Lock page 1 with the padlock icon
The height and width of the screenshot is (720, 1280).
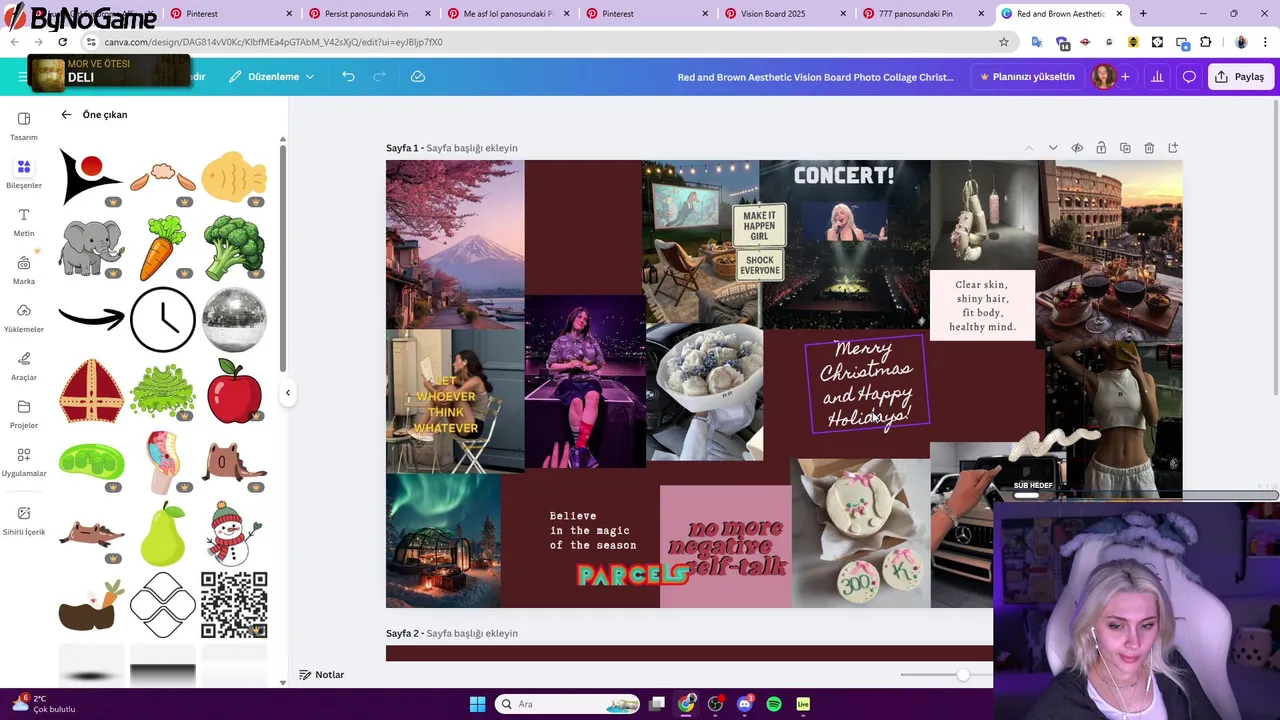click(x=1101, y=148)
